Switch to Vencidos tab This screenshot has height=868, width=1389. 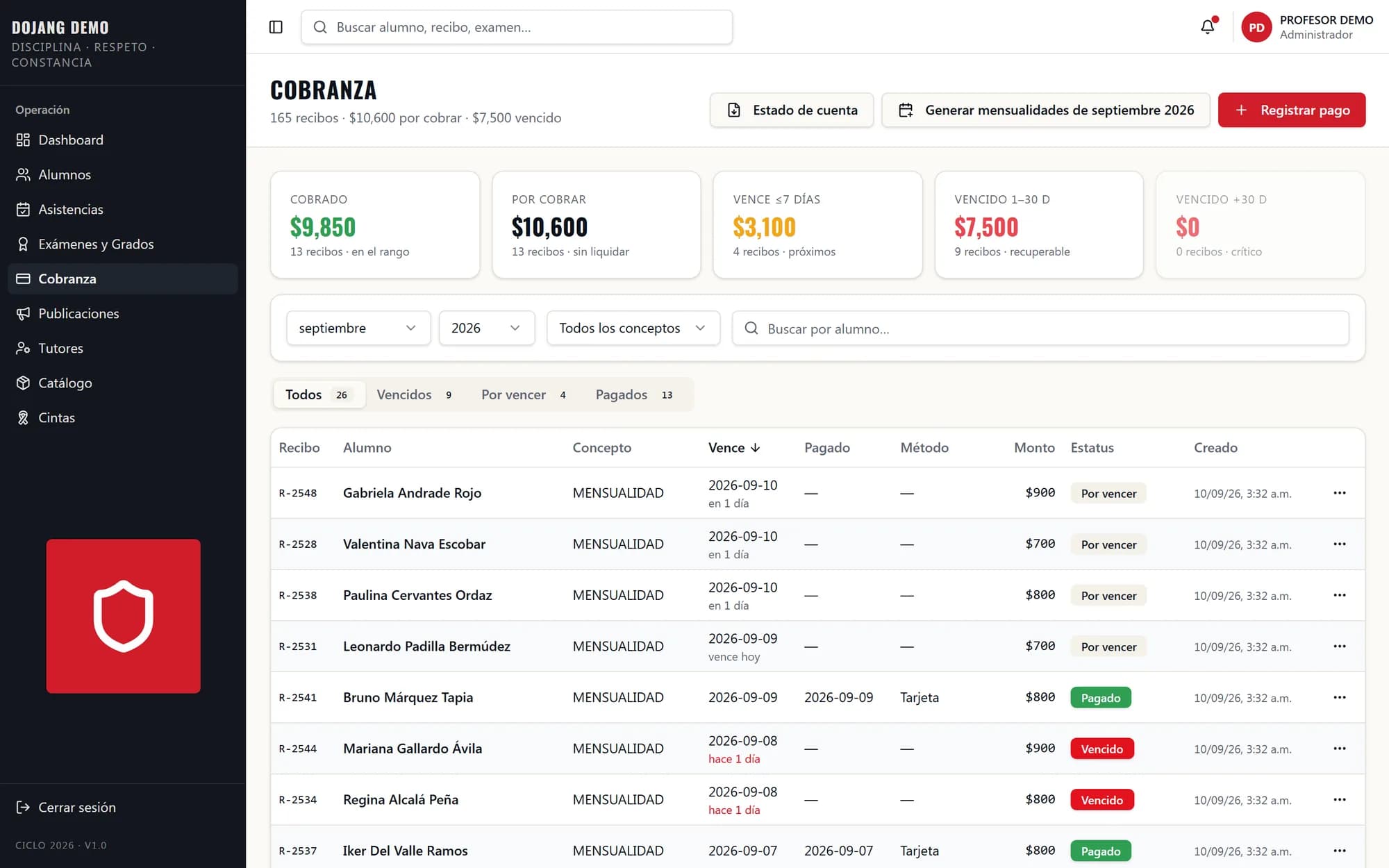pos(415,394)
